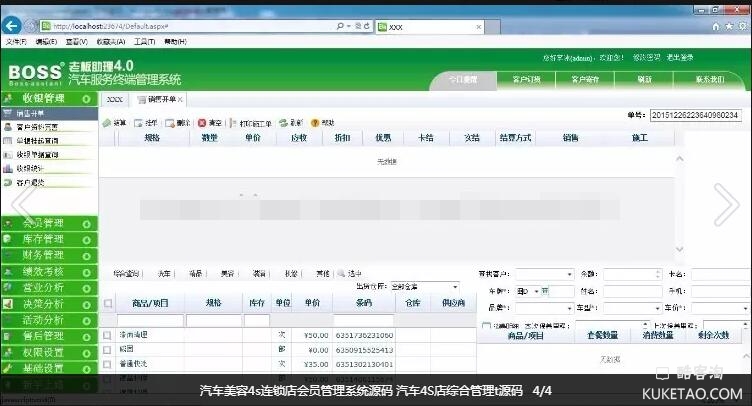Open the customer dropdown left of 余额
Screen dimensions: 752x406
click(x=569, y=274)
